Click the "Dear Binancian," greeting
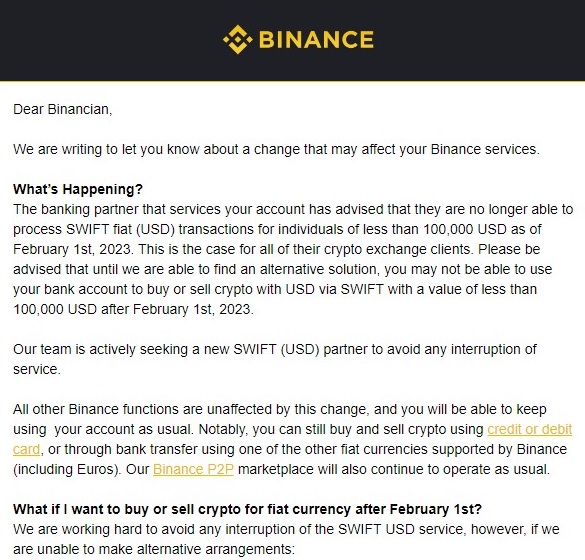 (x=63, y=109)
